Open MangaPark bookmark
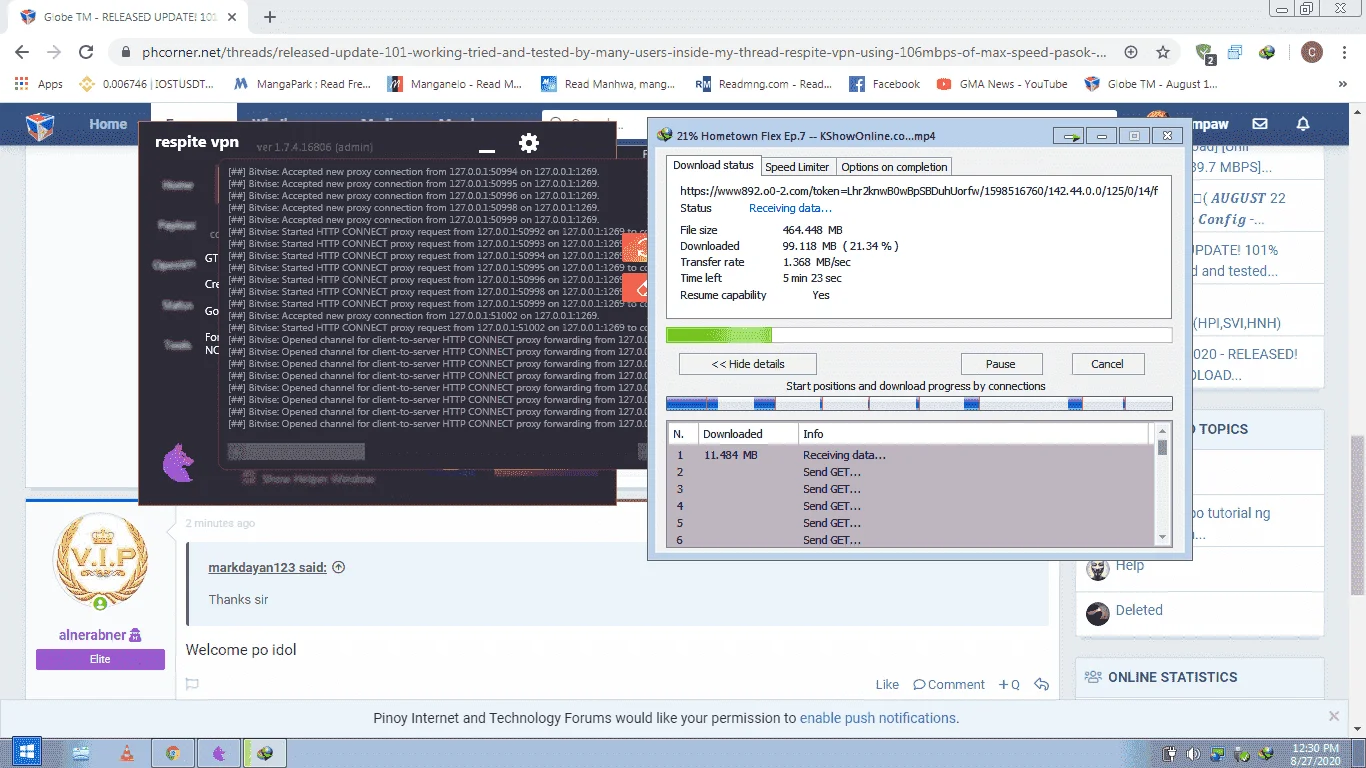Viewport: 1366px width, 768px height. click(303, 84)
